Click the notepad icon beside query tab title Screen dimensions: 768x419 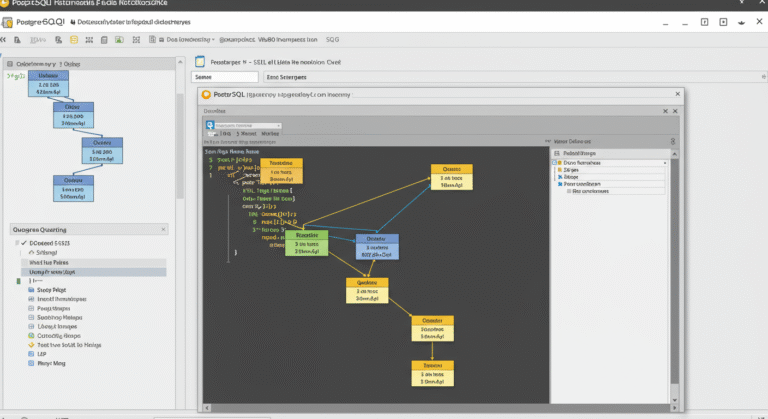point(201,61)
